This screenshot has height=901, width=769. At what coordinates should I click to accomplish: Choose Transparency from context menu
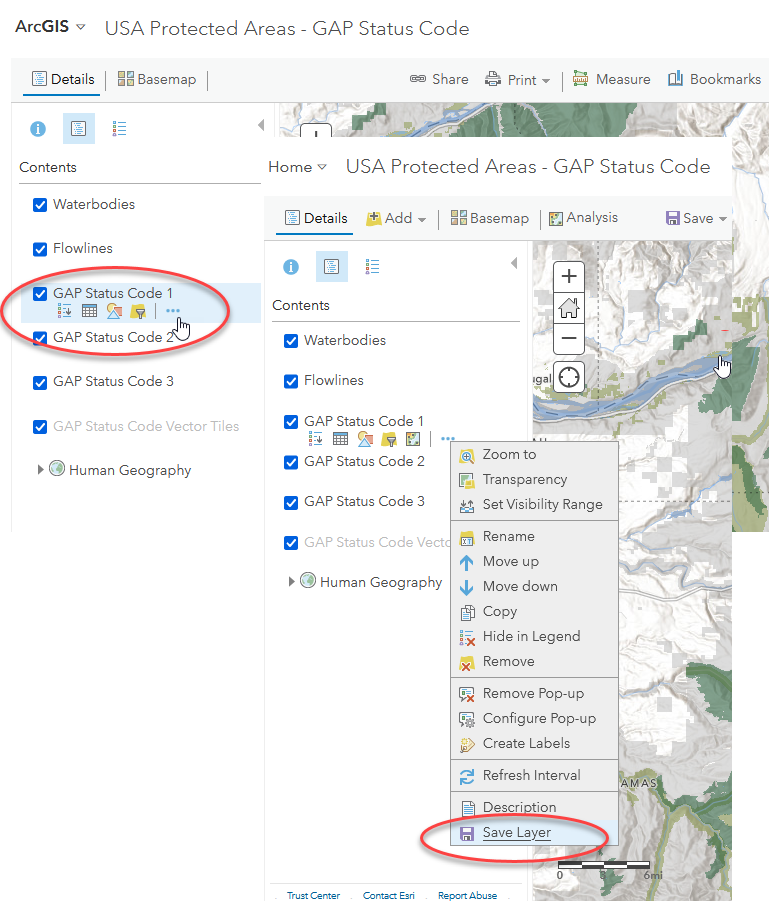click(x=535, y=479)
